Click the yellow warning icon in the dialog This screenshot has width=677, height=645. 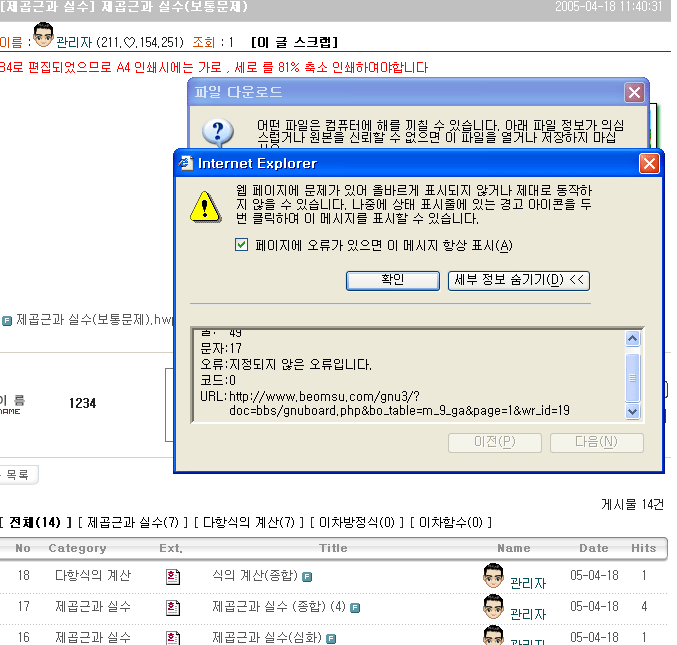tap(206, 207)
